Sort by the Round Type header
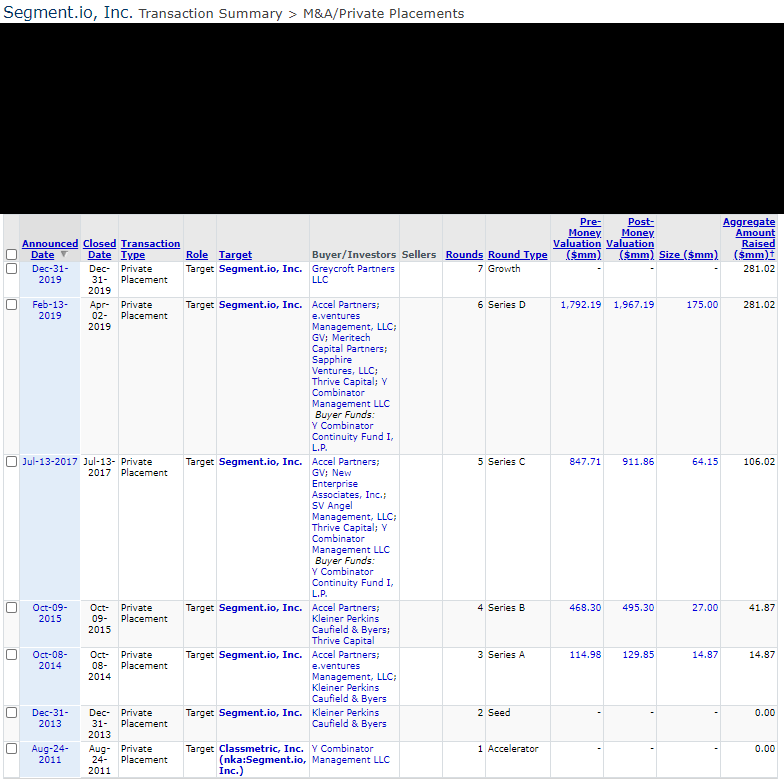Image resolution: width=784 pixels, height=779 pixels. coord(518,254)
